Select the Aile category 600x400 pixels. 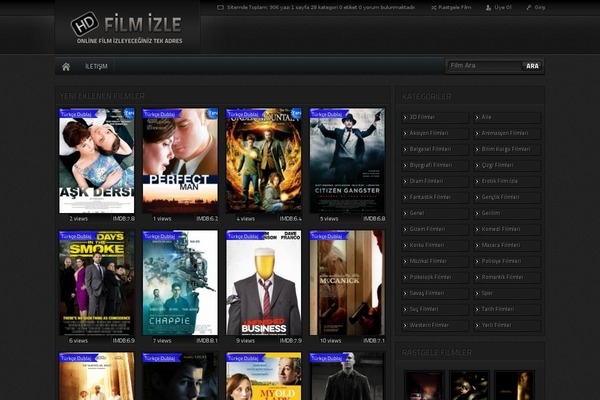pos(507,118)
